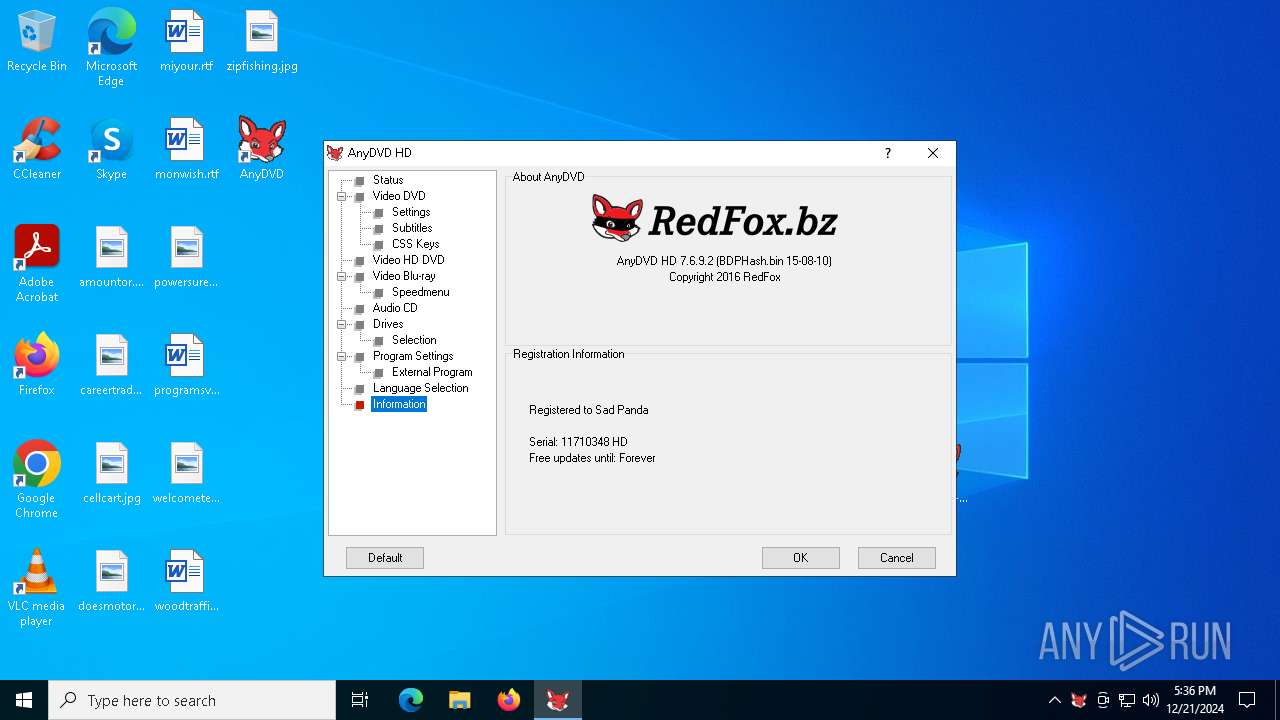Click Cancel in the AnyDVD dialog
The height and width of the screenshot is (720, 1280).
coord(897,558)
